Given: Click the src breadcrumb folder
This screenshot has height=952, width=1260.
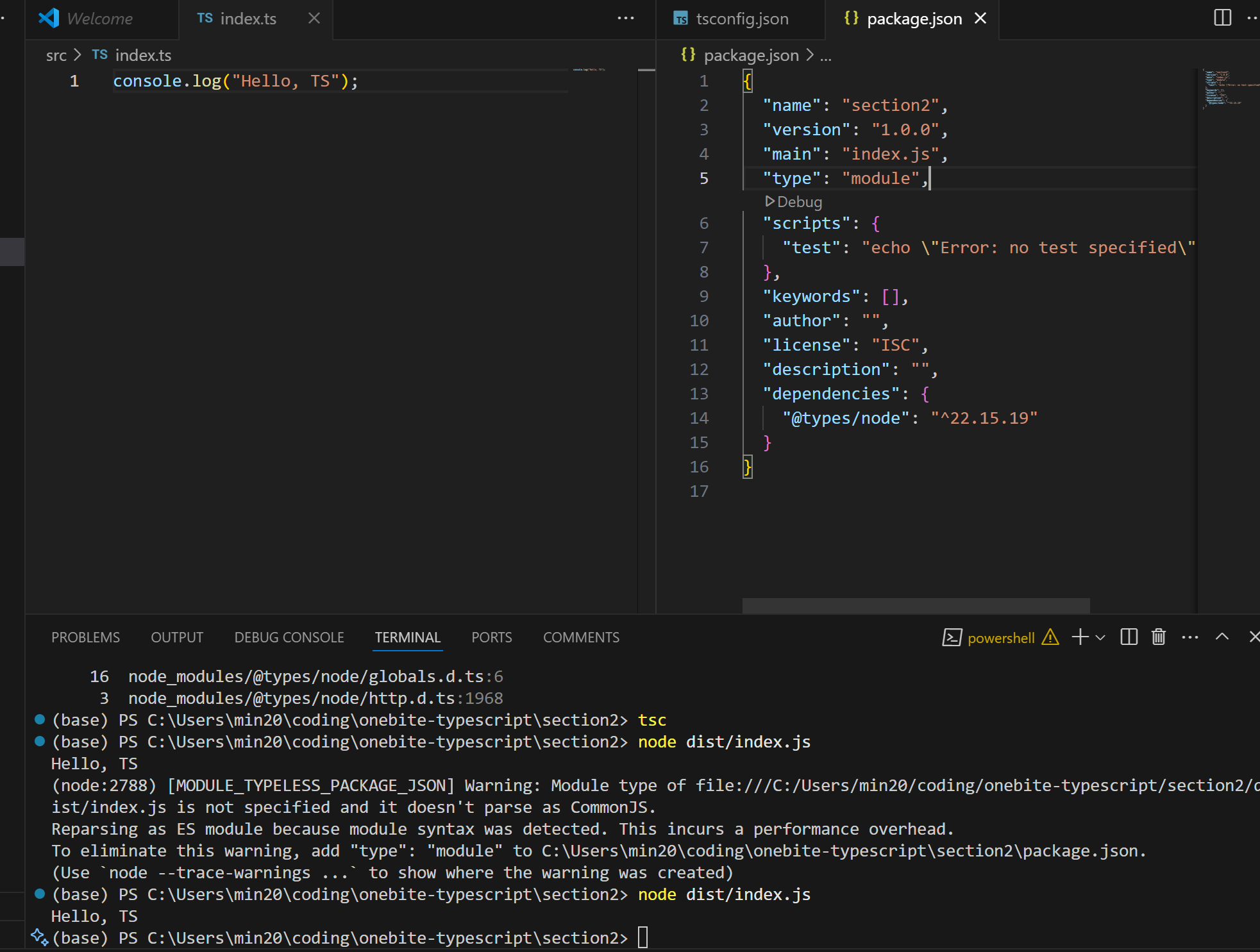Looking at the screenshot, I should tap(56, 55).
